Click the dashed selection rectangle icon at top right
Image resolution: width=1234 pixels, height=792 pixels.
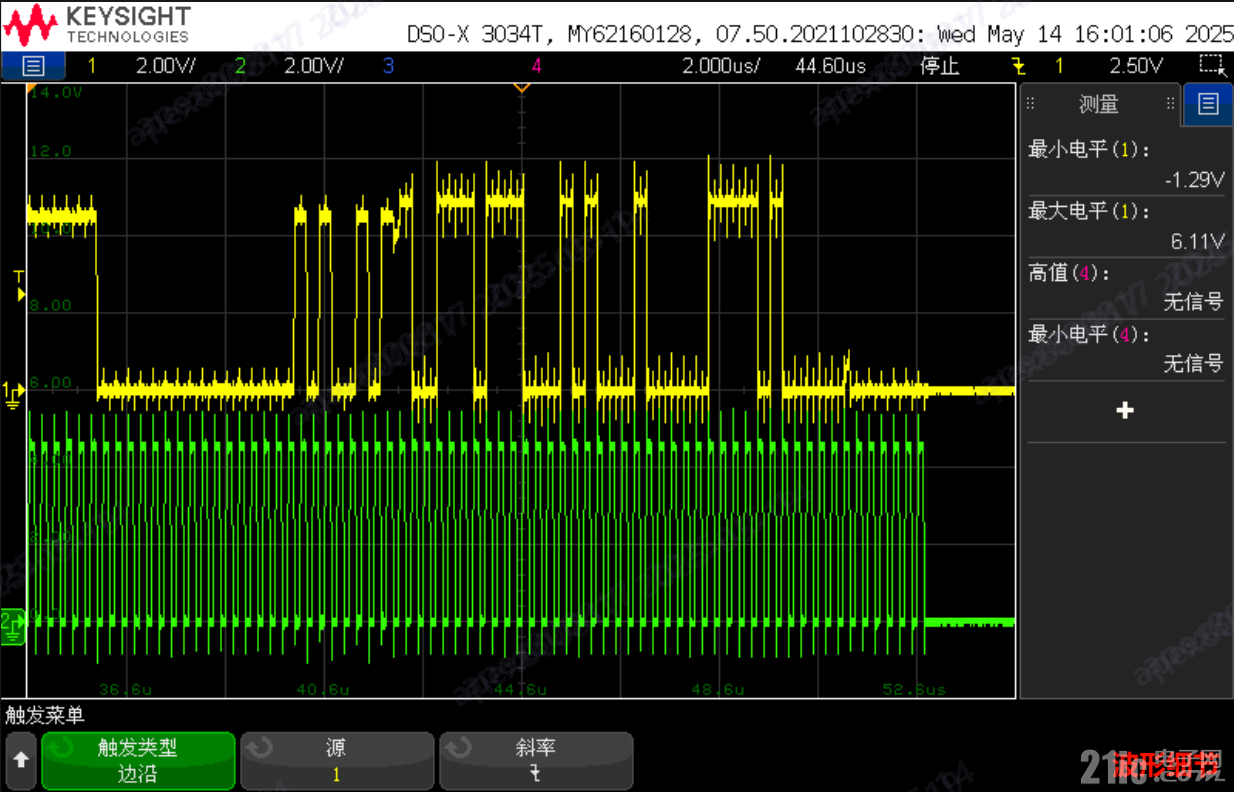pos(1212,66)
